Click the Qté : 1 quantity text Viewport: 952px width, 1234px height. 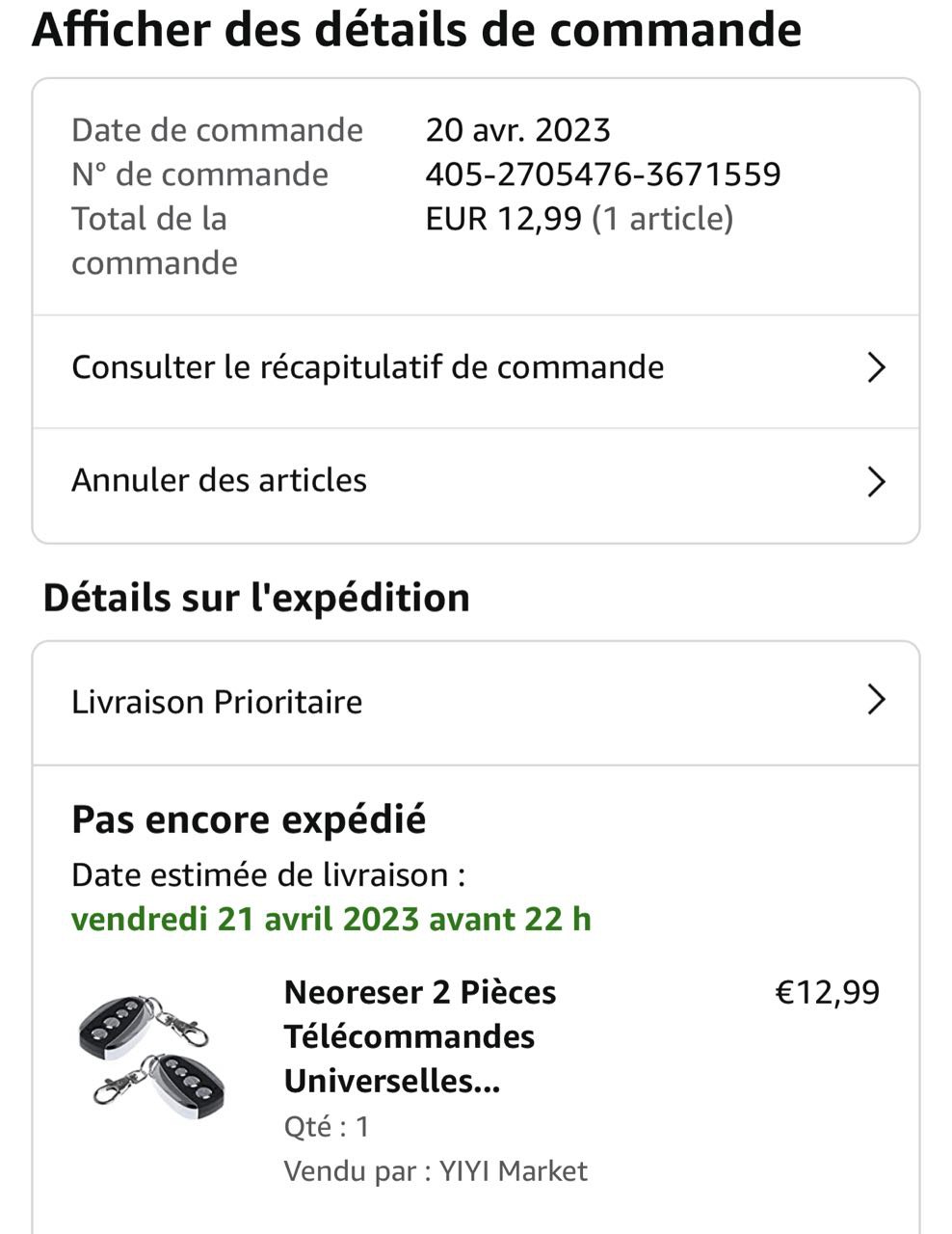point(327,1126)
